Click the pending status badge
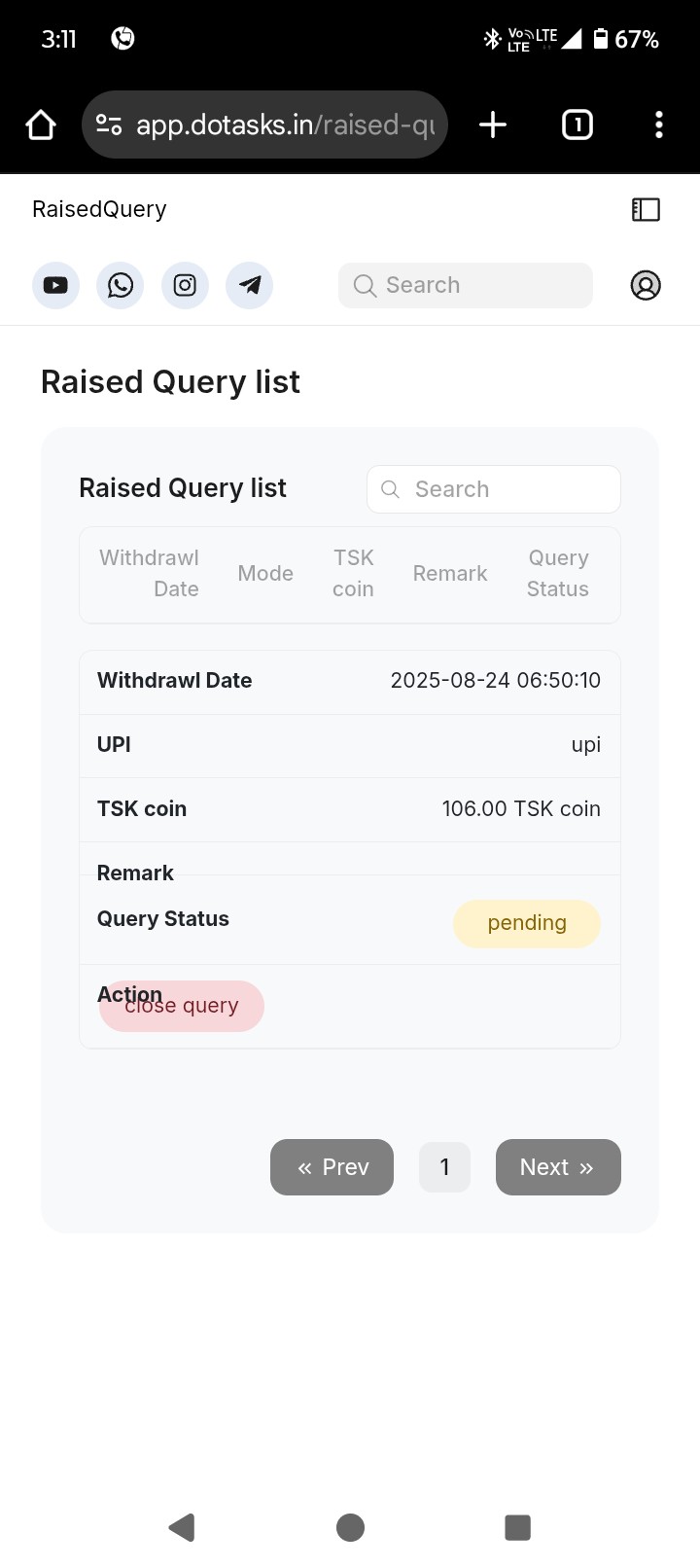This screenshot has width=700, height=1568. click(x=527, y=923)
